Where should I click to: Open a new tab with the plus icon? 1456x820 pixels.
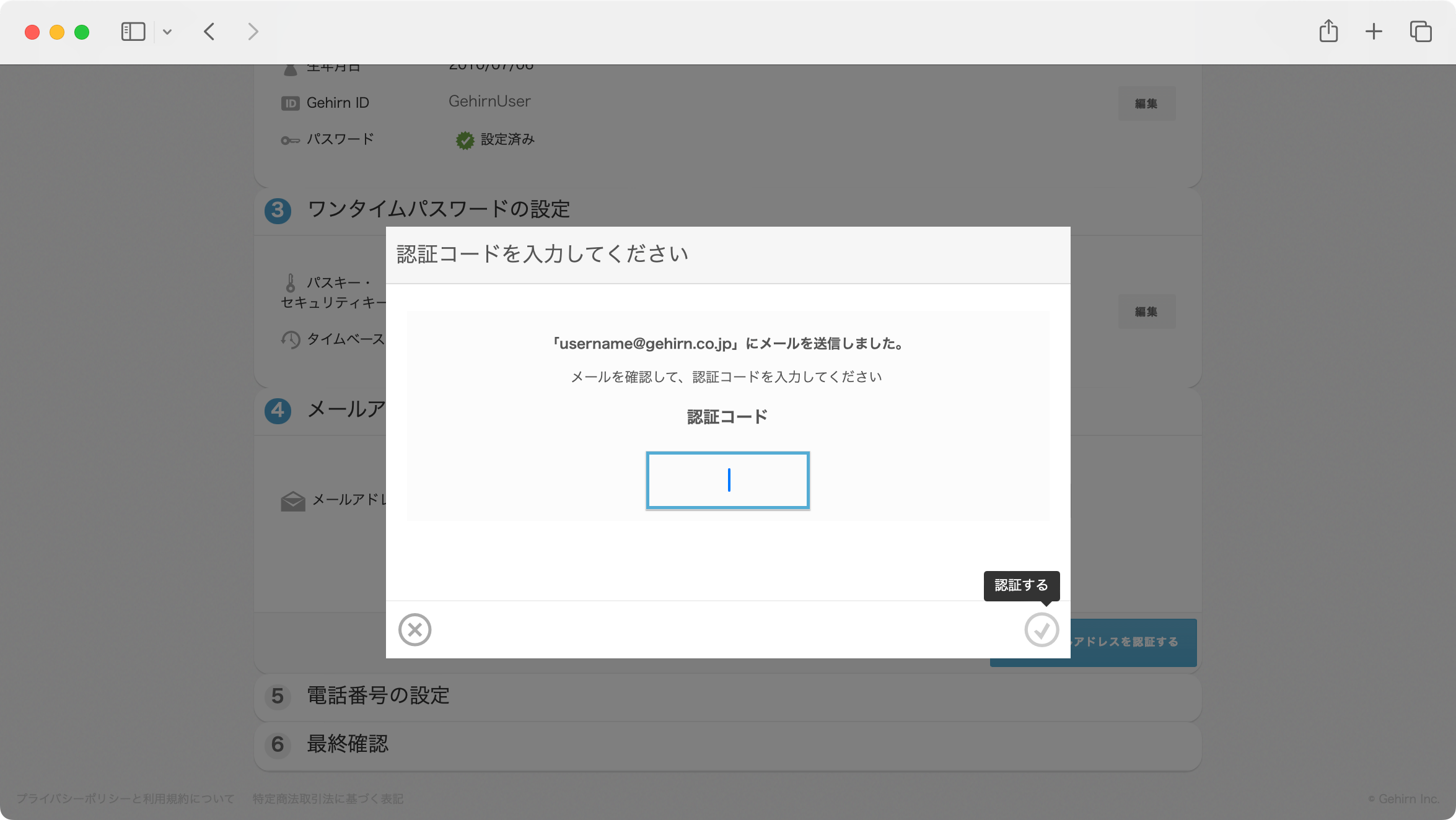tap(1373, 31)
